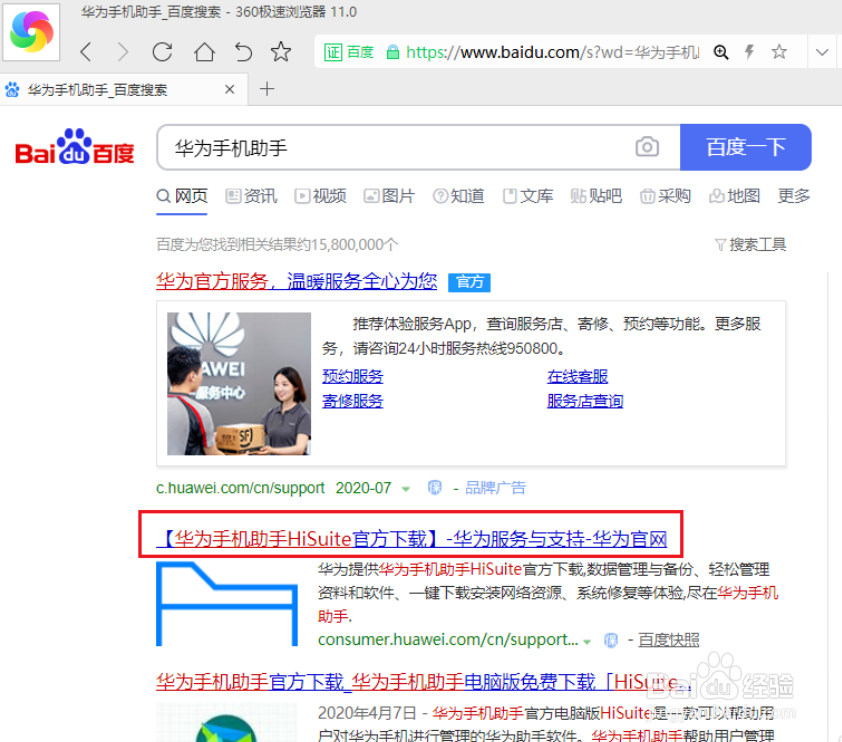
Task: Open the 搜索工具 filter
Action: click(x=751, y=245)
